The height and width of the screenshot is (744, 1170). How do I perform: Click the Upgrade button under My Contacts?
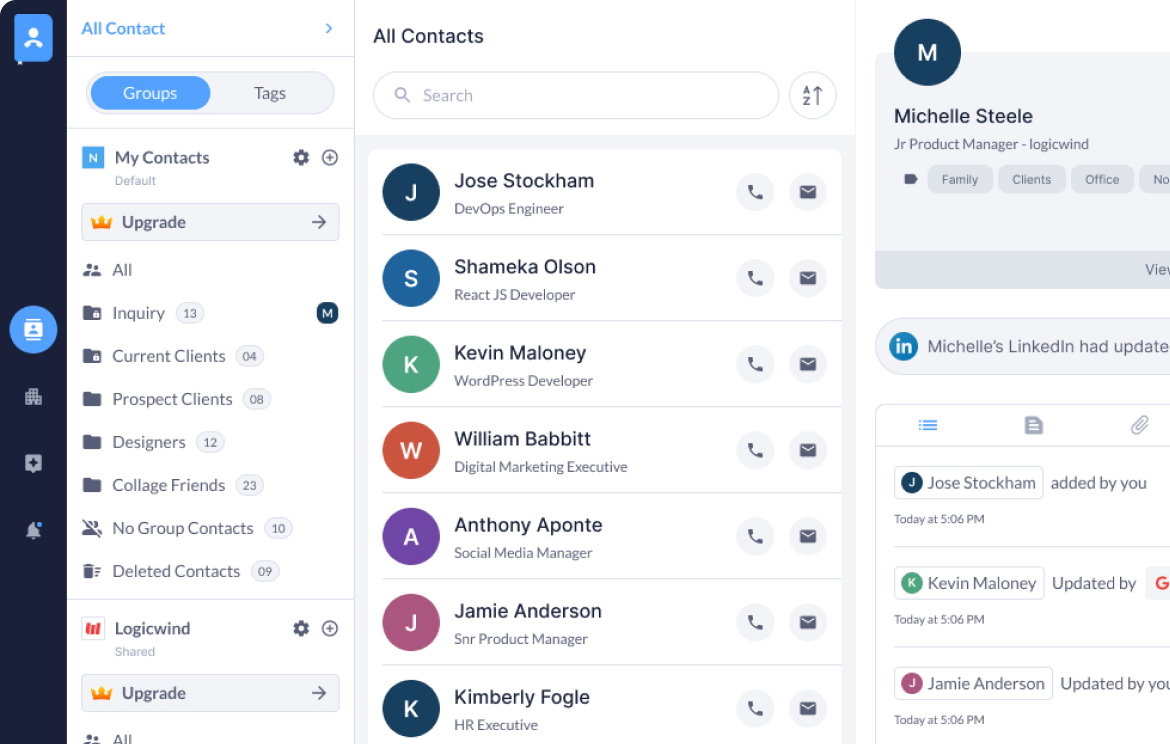[x=210, y=222]
